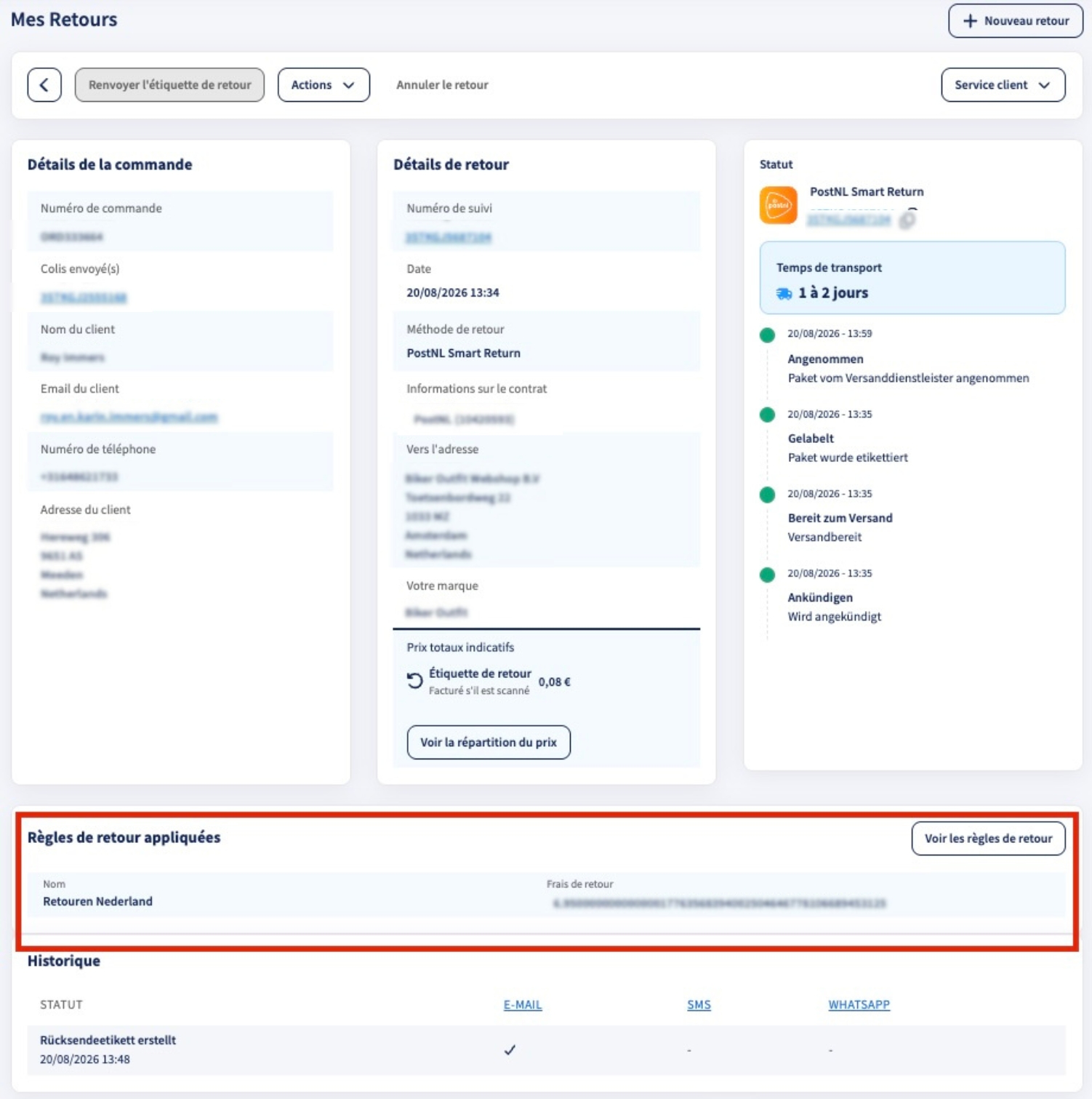Open the Service client dropdown
Image resolution: width=1092 pixels, height=1099 pixels.
click(1003, 85)
